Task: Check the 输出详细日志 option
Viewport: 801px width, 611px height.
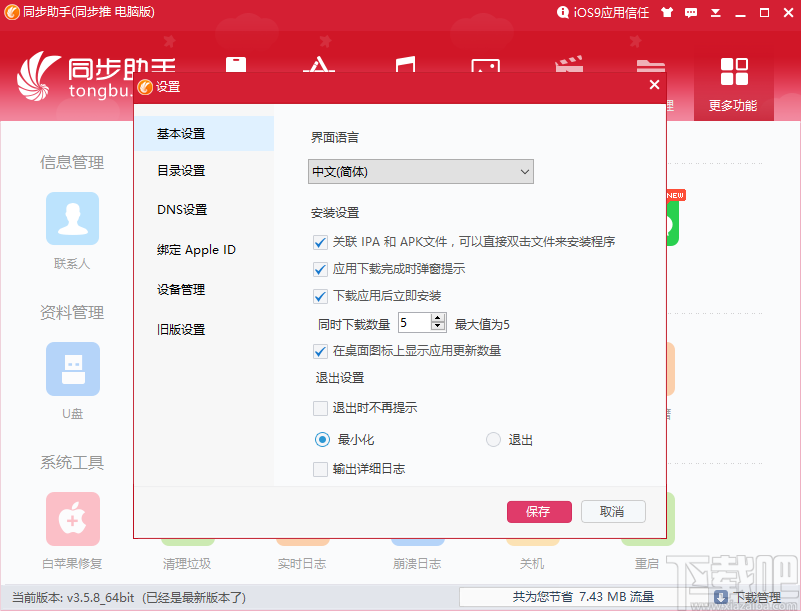Action: coord(320,470)
